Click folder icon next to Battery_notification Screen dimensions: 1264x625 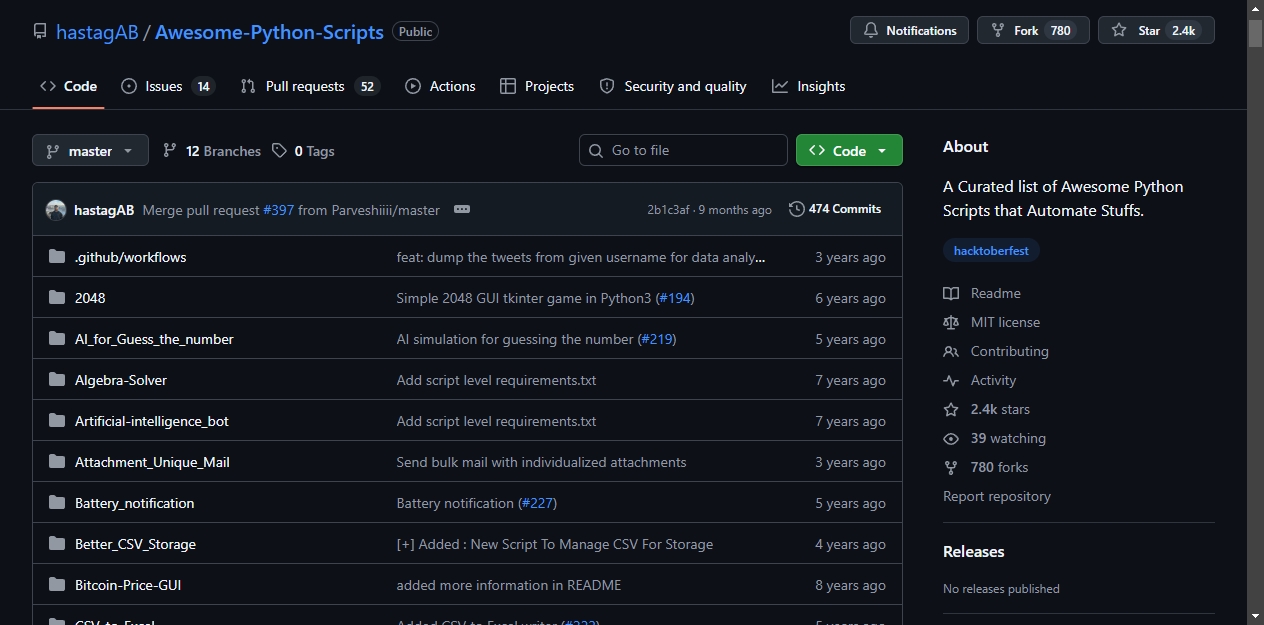[x=57, y=503]
